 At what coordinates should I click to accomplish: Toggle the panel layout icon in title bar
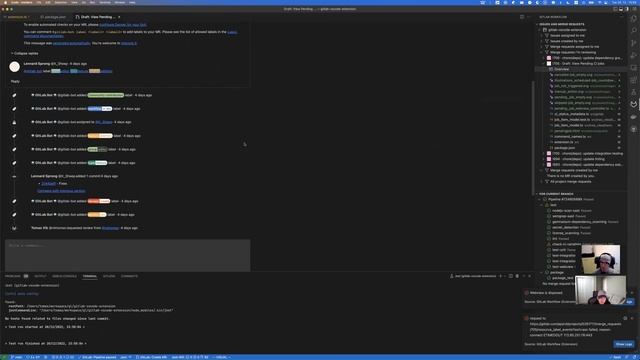coord(621,9)
